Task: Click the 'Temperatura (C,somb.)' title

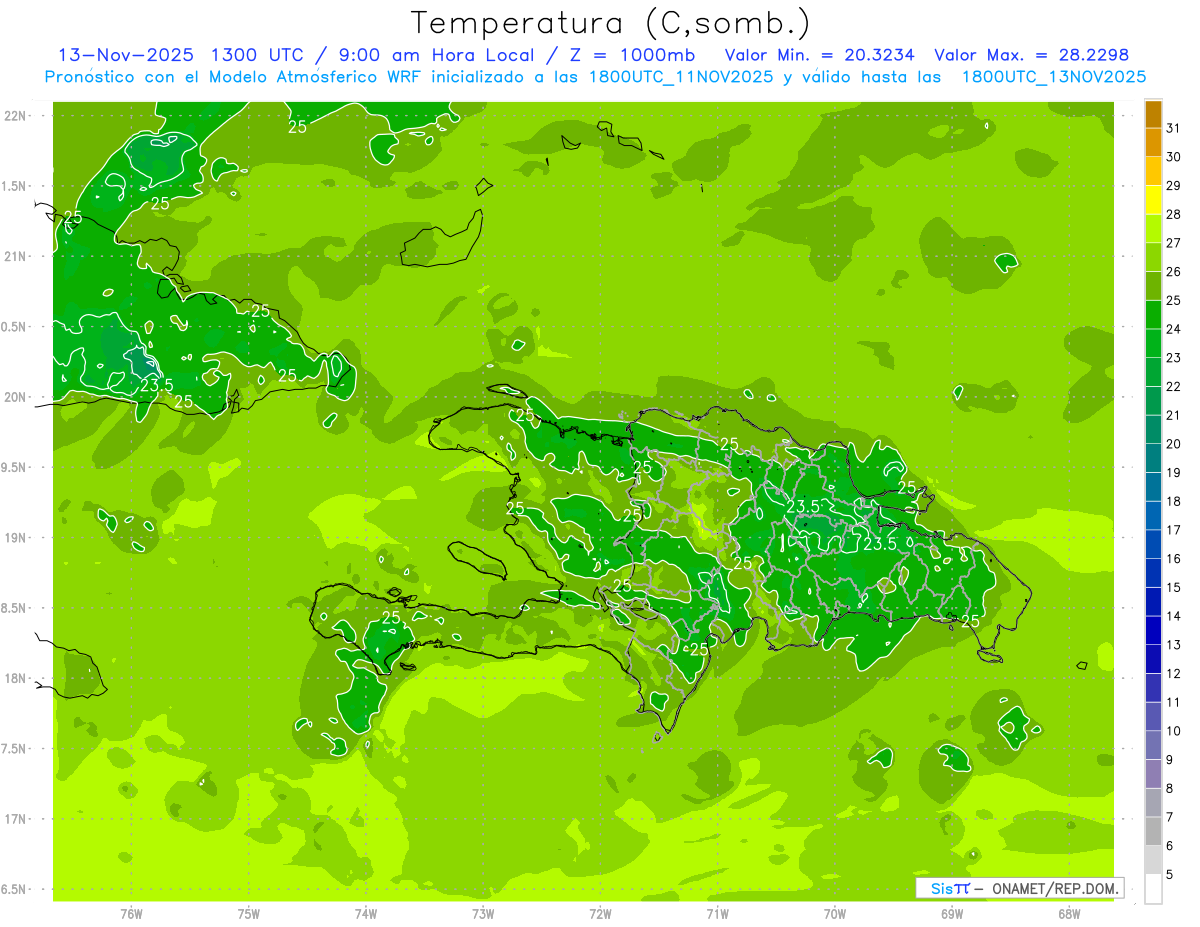Action: pos(610,23)
